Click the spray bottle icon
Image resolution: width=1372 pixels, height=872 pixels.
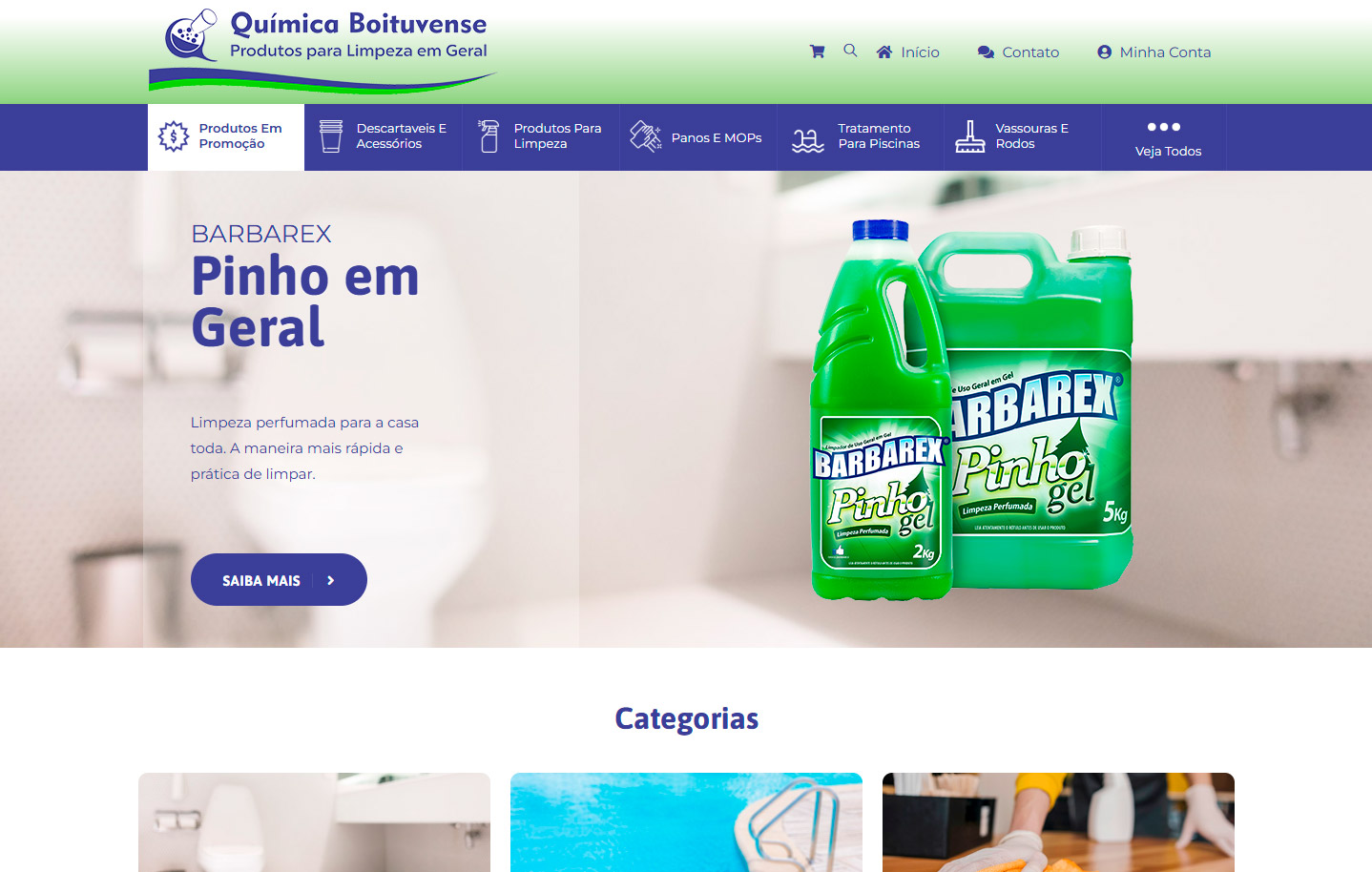tap(489, 136)
